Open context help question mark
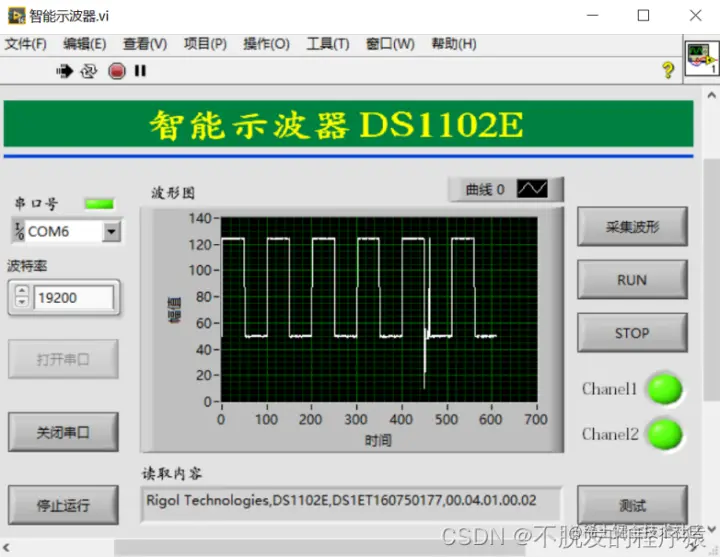This screenshot has width=720, height=557. pos(668,70)
